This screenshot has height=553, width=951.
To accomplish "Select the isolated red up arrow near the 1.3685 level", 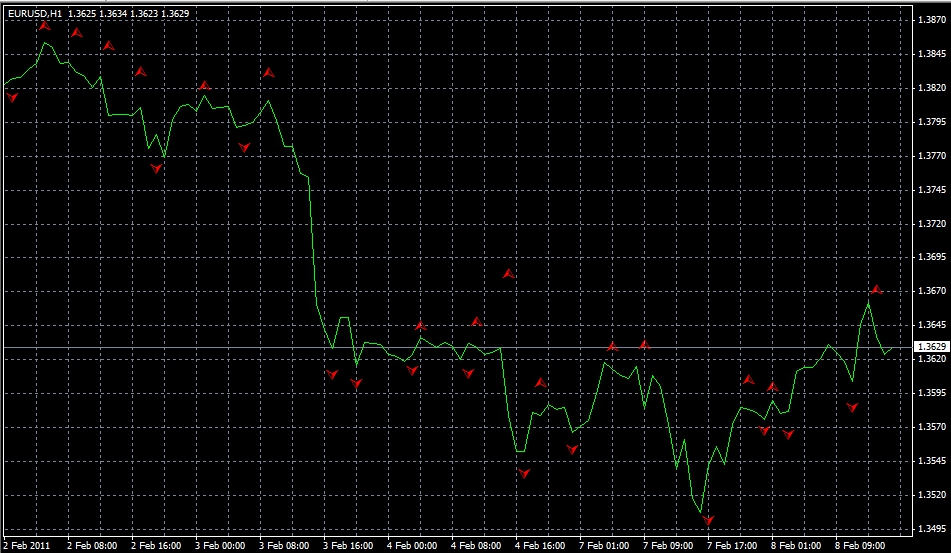I will click(508, 274).
